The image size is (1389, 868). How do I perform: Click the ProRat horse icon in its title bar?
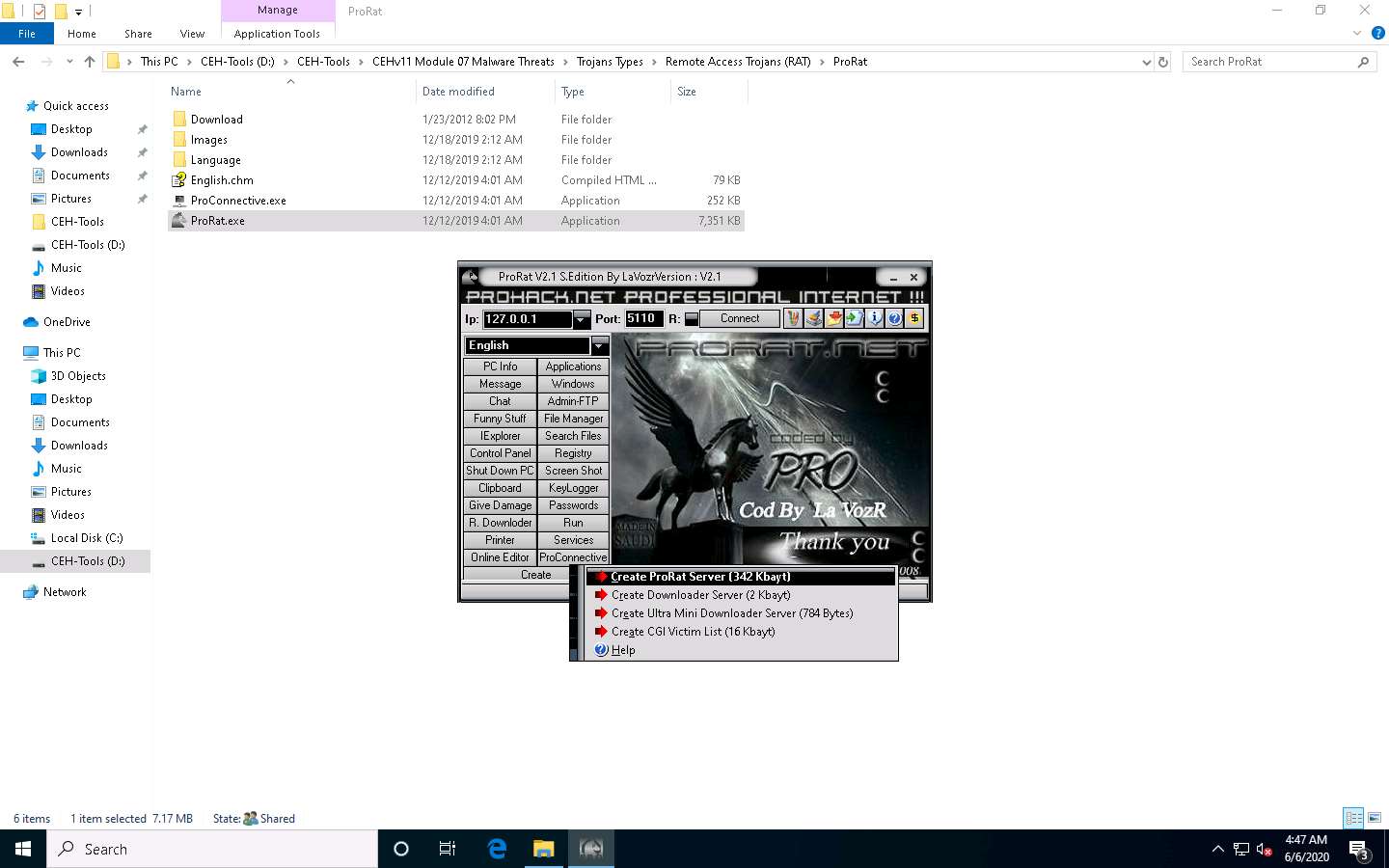471,277
